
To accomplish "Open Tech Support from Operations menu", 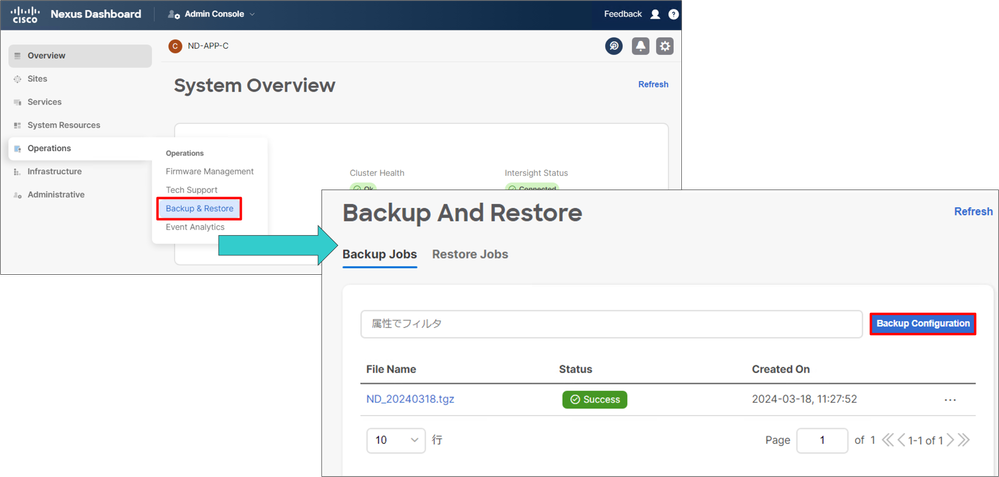I will [x=191, y=190].
